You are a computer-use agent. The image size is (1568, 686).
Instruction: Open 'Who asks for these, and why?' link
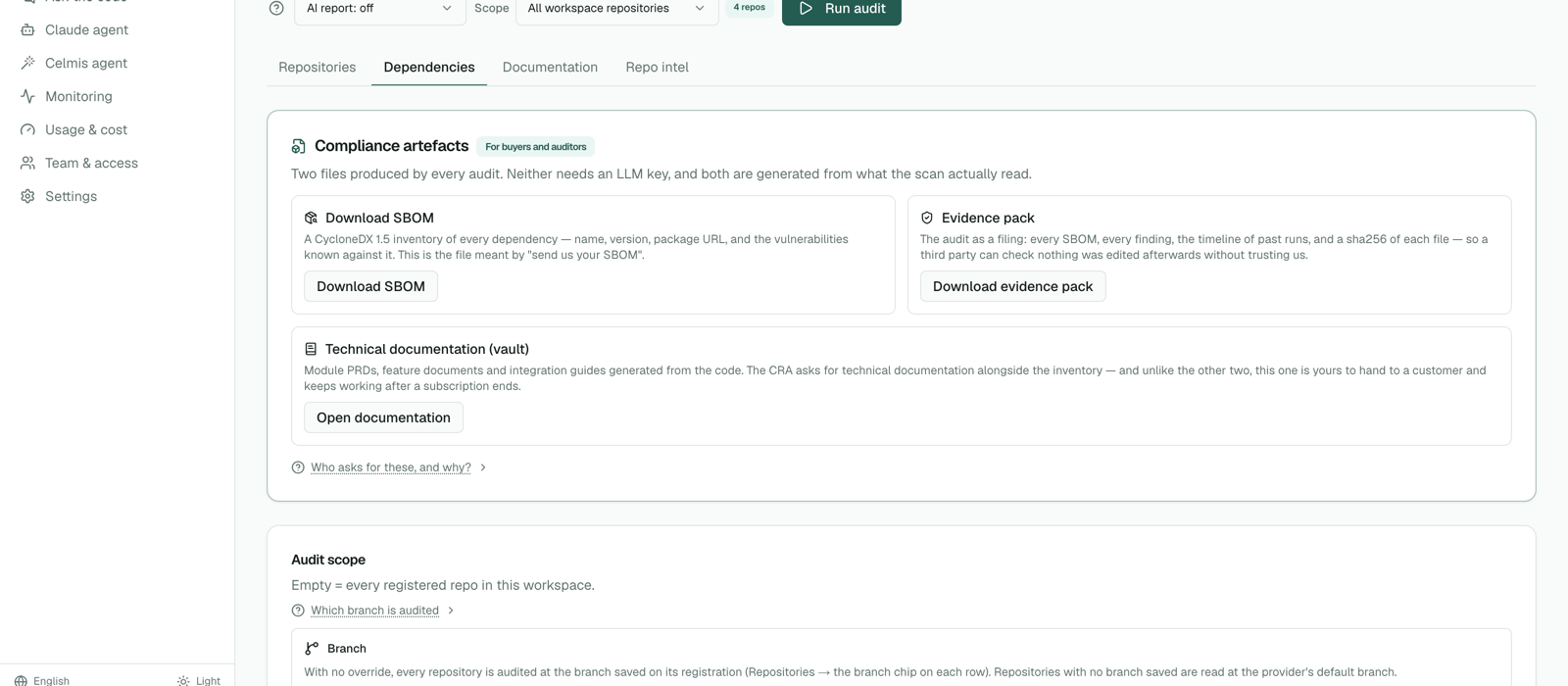point(391,467)
